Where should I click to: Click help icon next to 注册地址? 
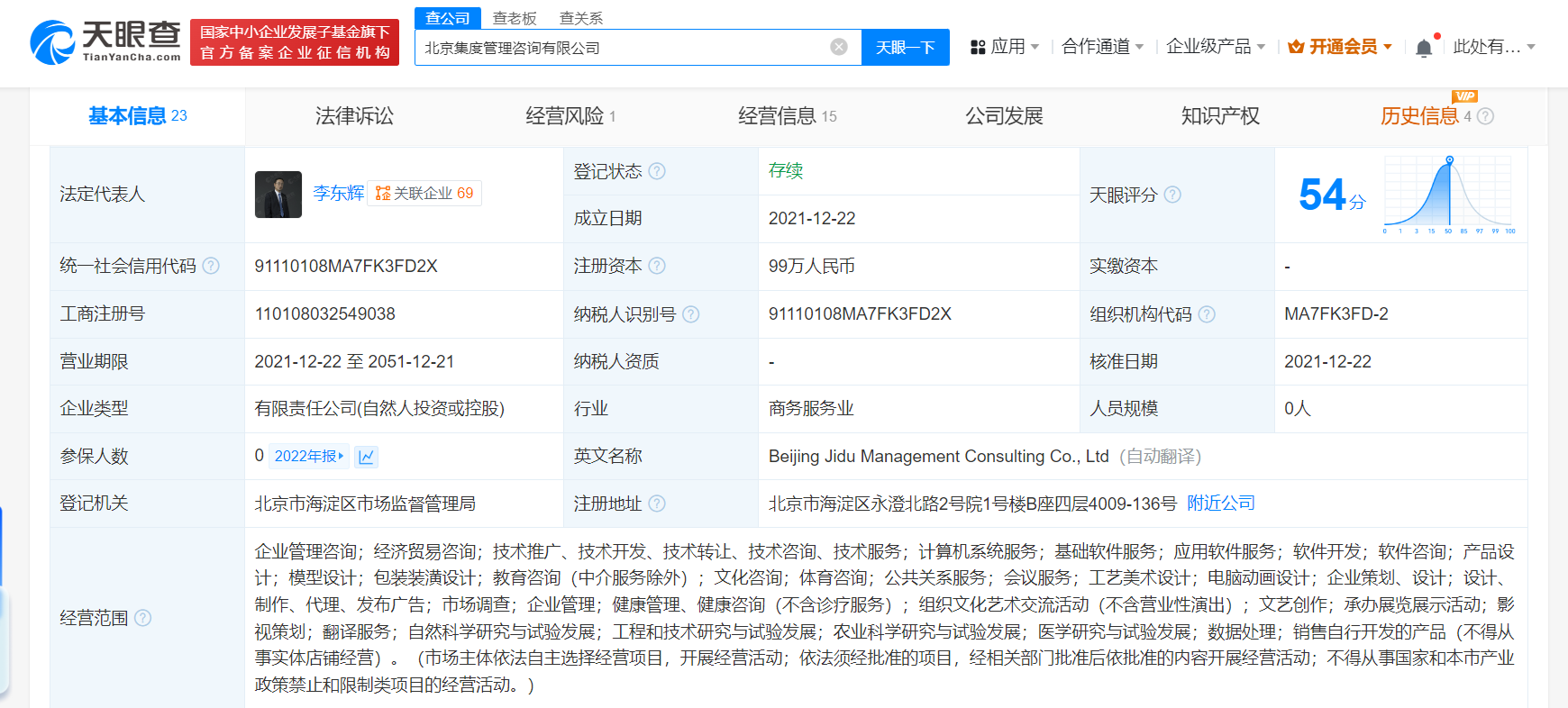click(657, 504)
